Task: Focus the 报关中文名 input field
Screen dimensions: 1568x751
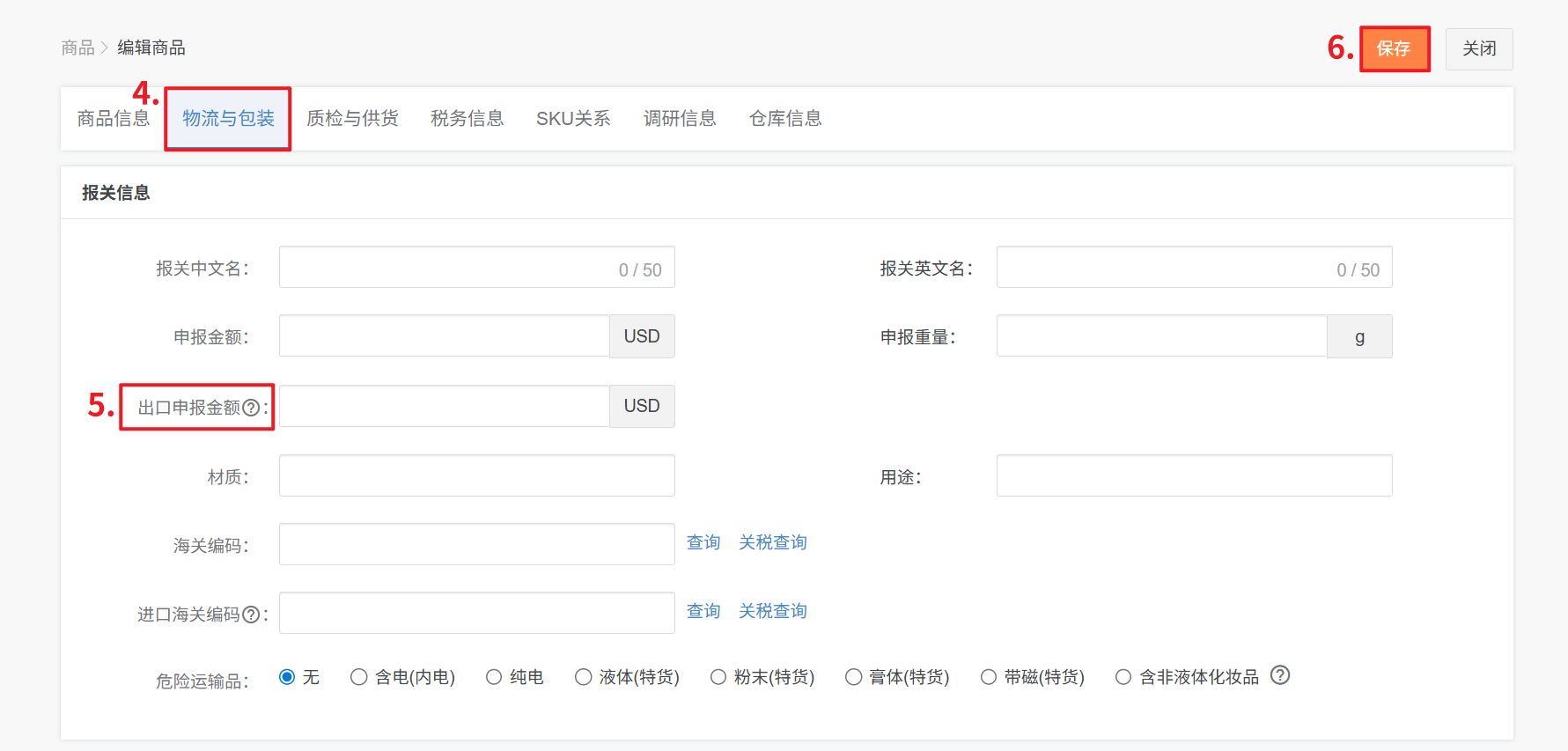Action: coord(445,268)
